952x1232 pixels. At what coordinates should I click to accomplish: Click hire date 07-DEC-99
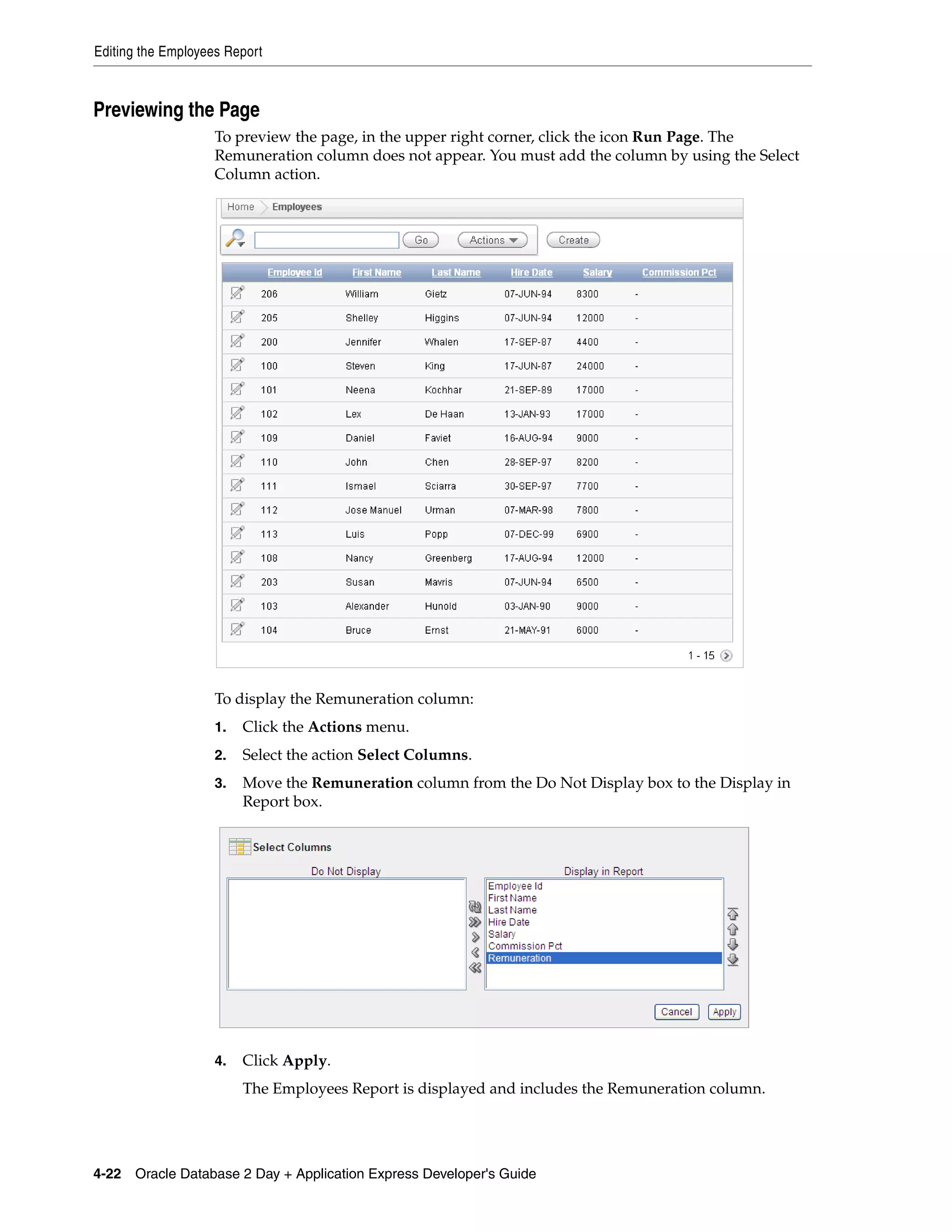(x=529, y=534)
